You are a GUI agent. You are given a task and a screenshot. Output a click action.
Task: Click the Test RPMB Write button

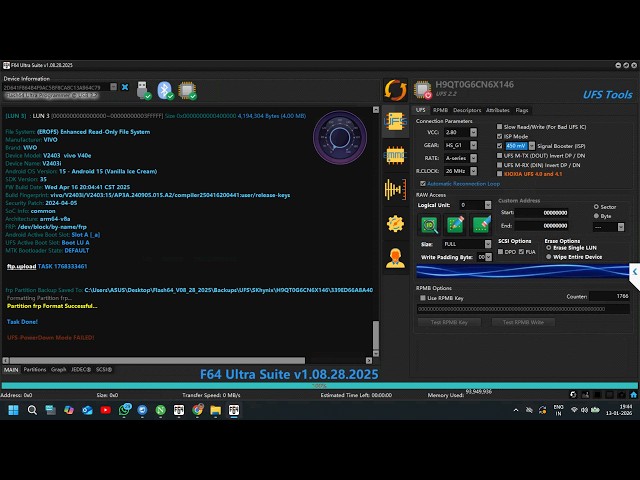point(523,322)
